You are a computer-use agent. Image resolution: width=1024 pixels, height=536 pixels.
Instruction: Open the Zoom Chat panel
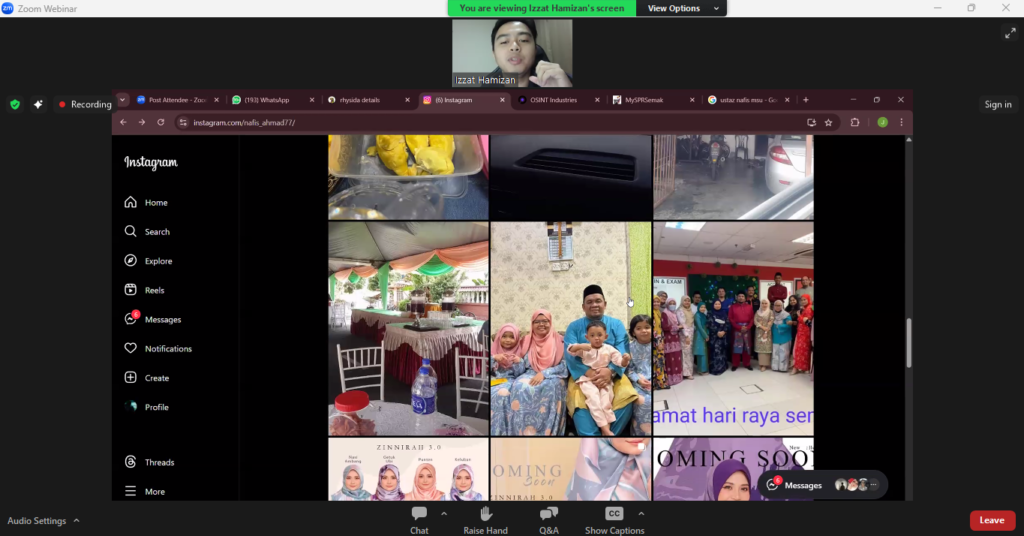419,520
